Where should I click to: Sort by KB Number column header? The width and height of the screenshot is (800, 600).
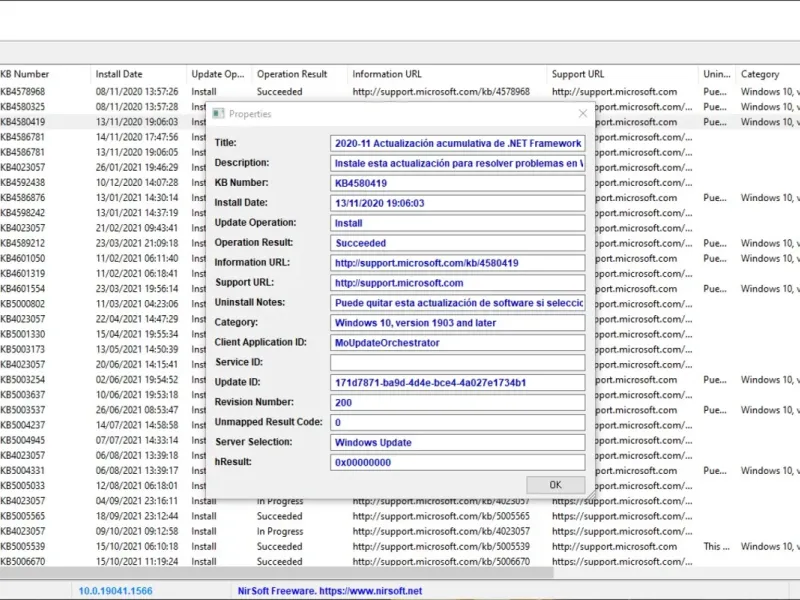point(45,74)
